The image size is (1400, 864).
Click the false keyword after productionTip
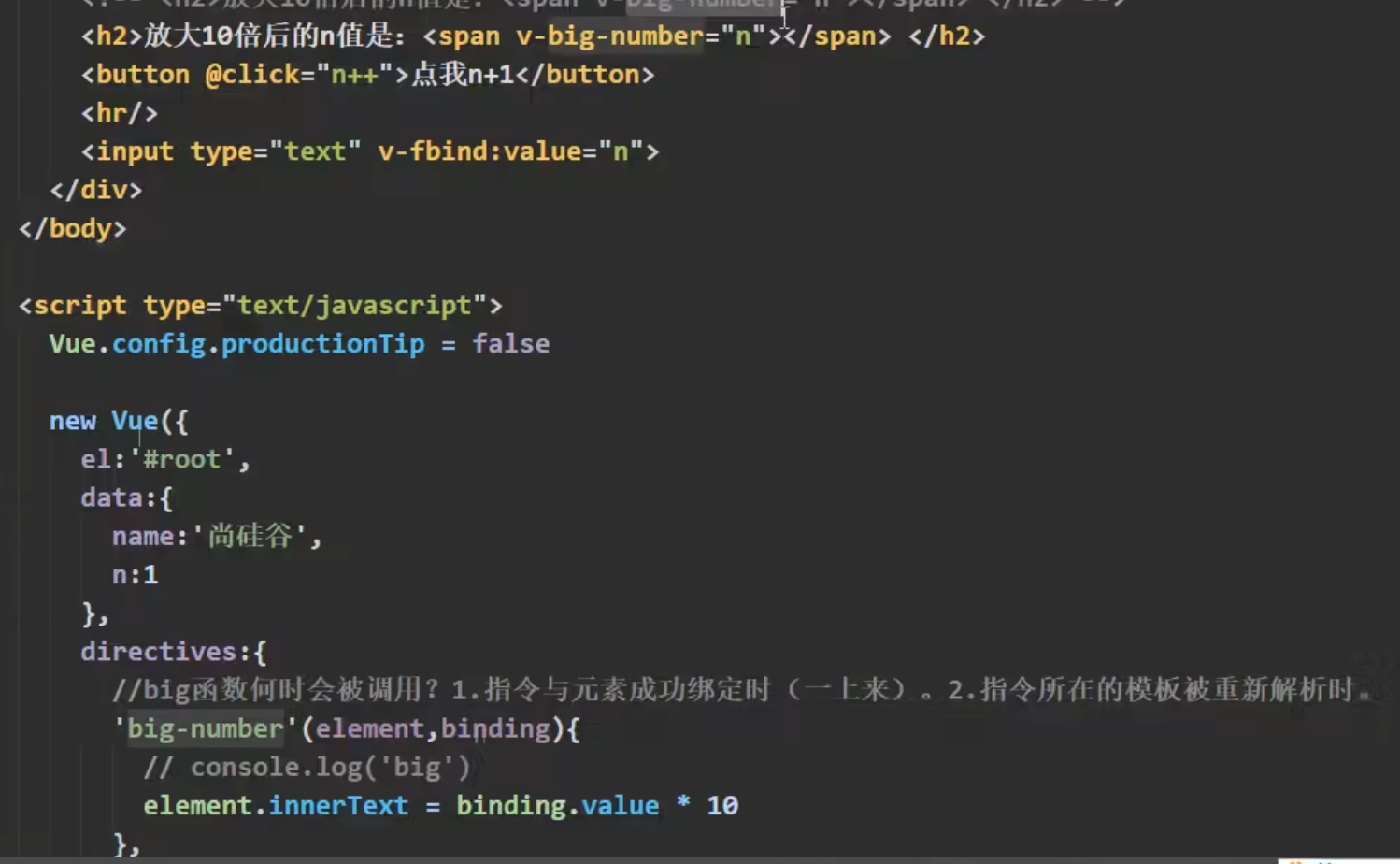510,343
